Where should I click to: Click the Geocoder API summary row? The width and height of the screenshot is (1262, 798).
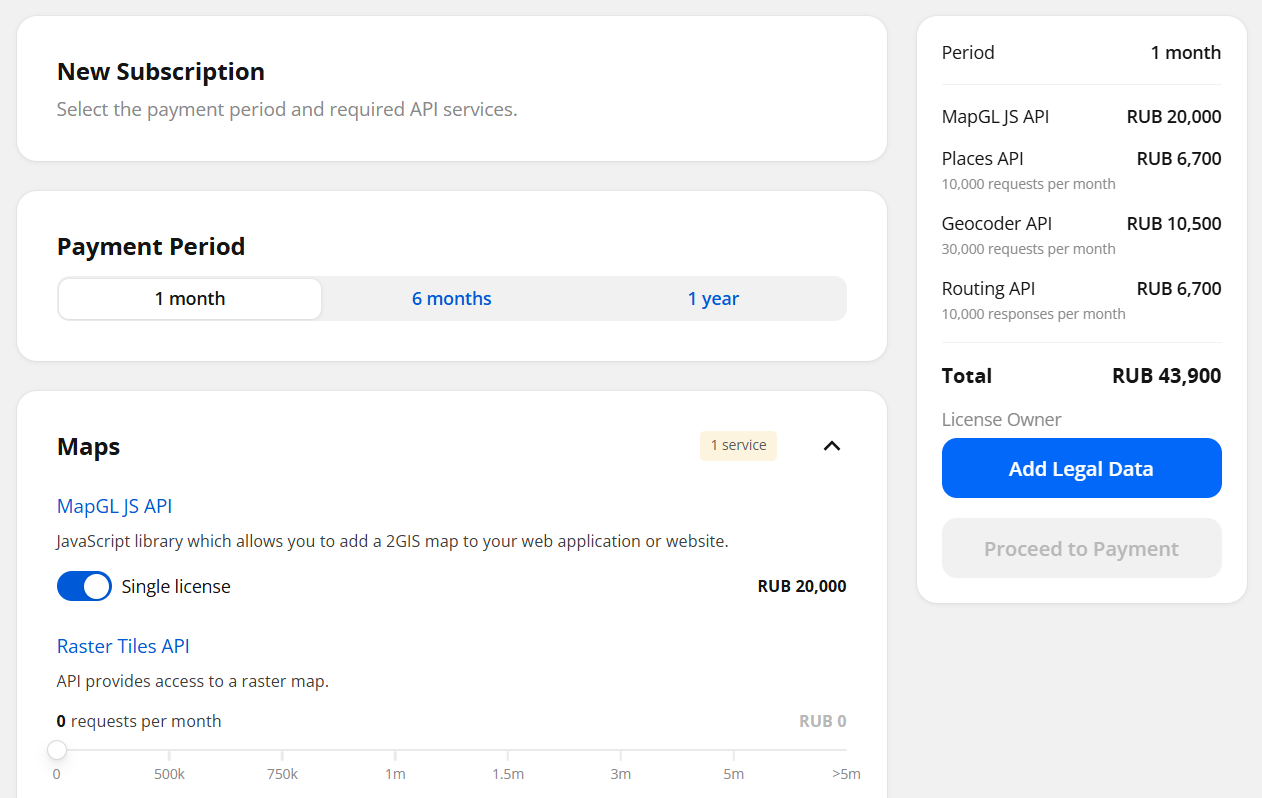click(x=1081, y=234)
